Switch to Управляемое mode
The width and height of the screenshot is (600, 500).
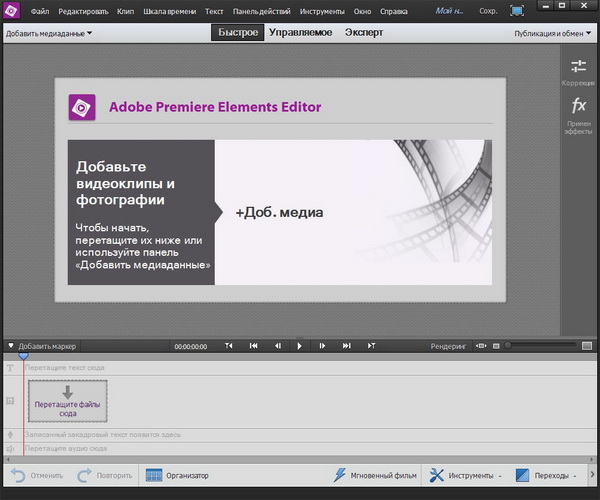click(301, 33)
